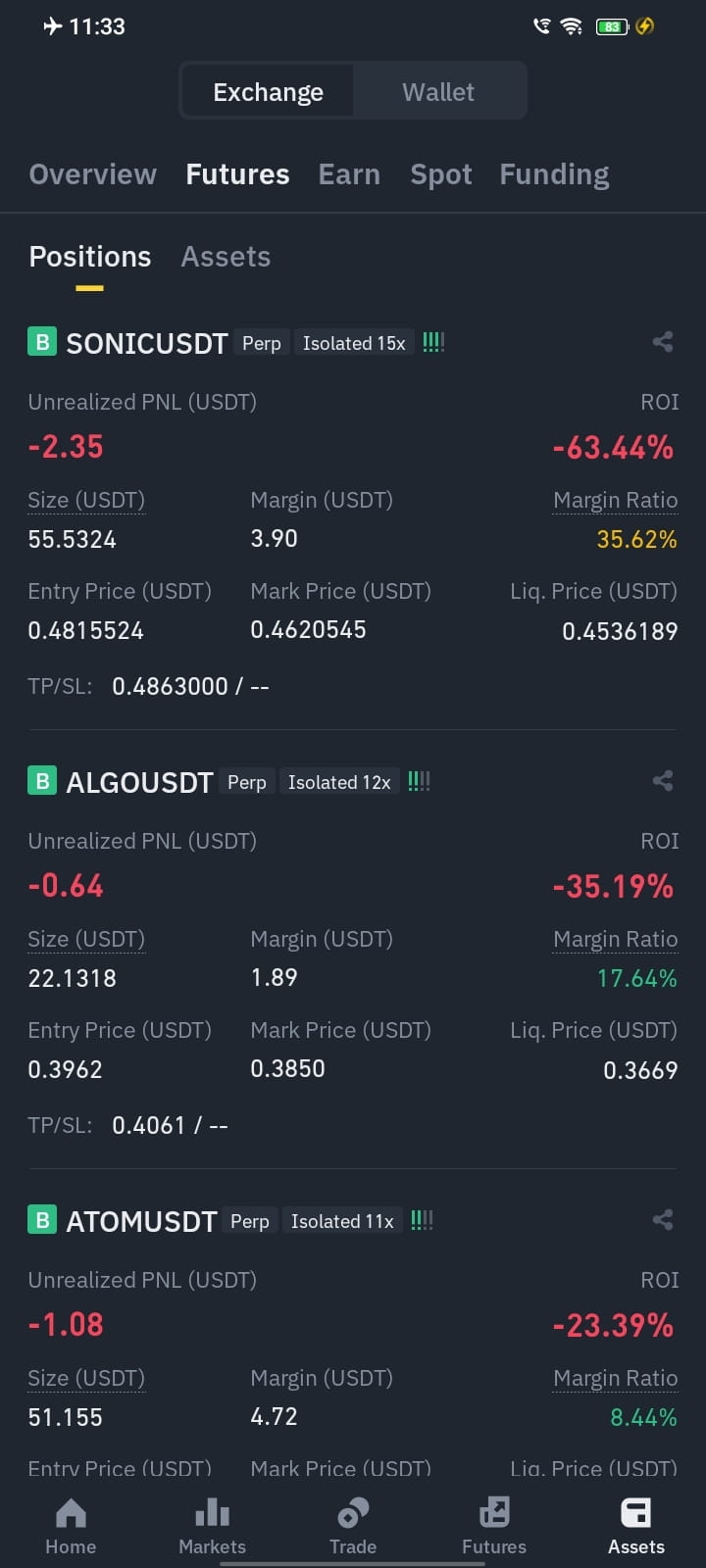Open Markets from the bottom navigation

pos(212,1527)
